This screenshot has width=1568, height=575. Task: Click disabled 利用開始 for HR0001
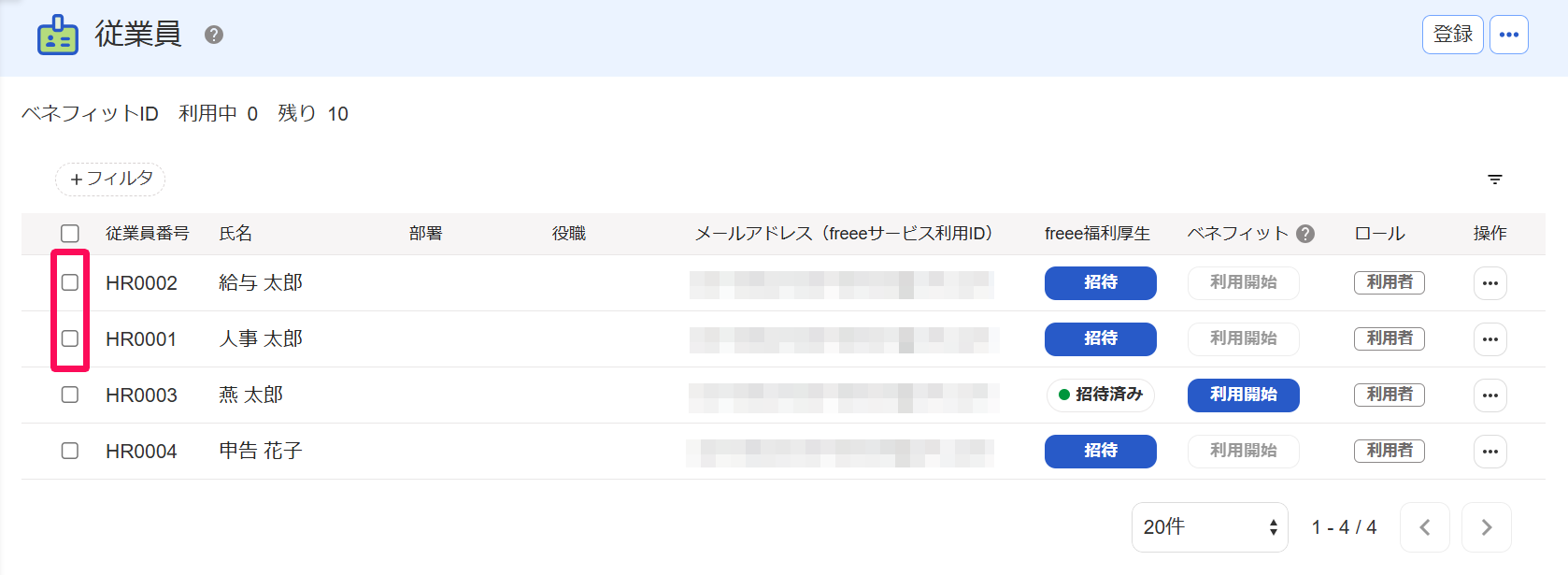pyautogui.click(x=1244, y=338)
